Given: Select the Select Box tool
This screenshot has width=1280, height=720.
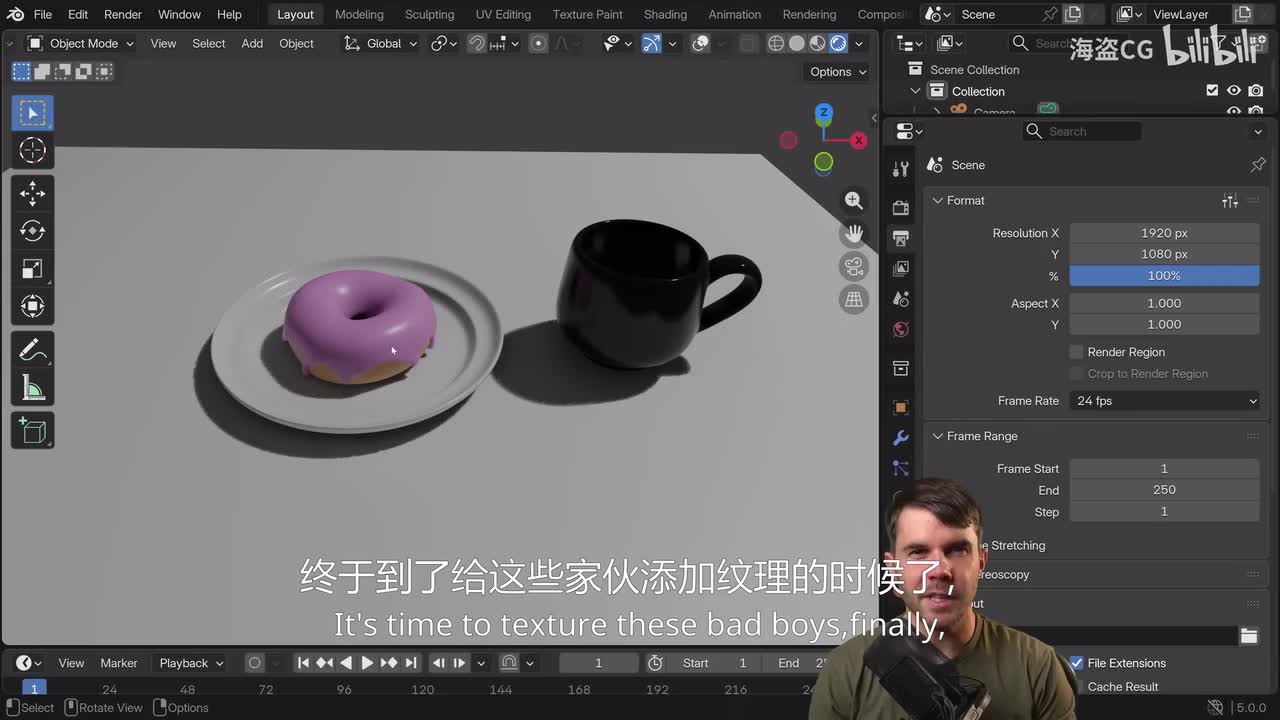Looking at the screenshot, I should click(x=32, y=112).
